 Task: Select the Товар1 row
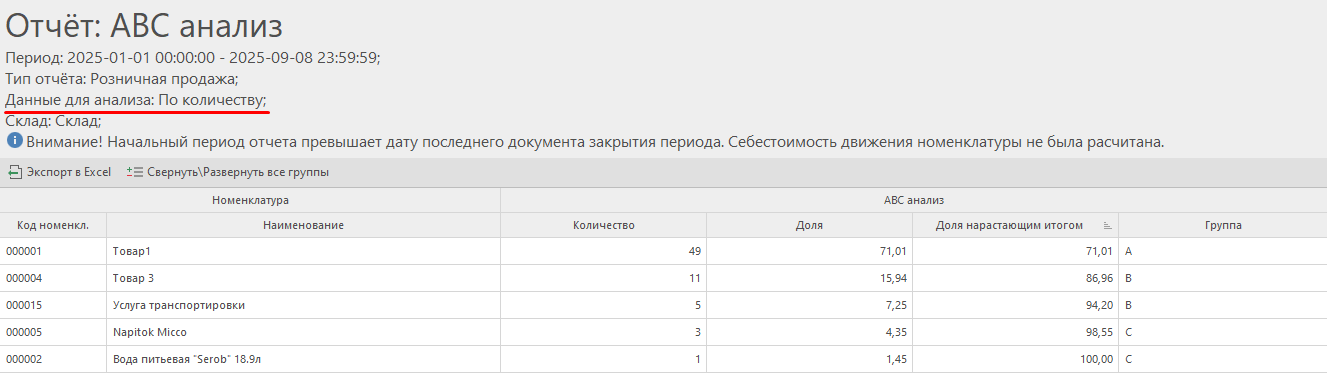click(663, 251)
